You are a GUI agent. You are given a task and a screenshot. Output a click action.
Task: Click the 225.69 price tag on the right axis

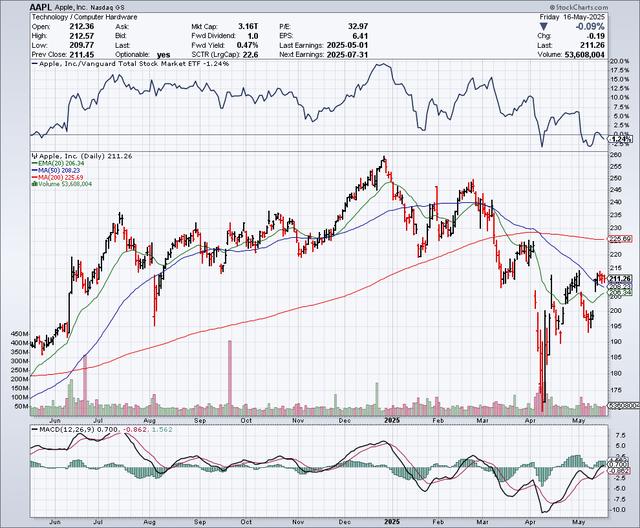pyautogui.click(x=620, y=239)
